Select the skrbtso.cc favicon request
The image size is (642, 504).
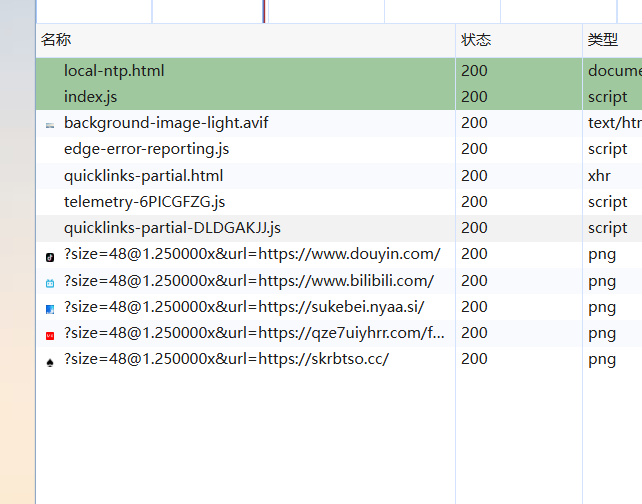(226, 359)
